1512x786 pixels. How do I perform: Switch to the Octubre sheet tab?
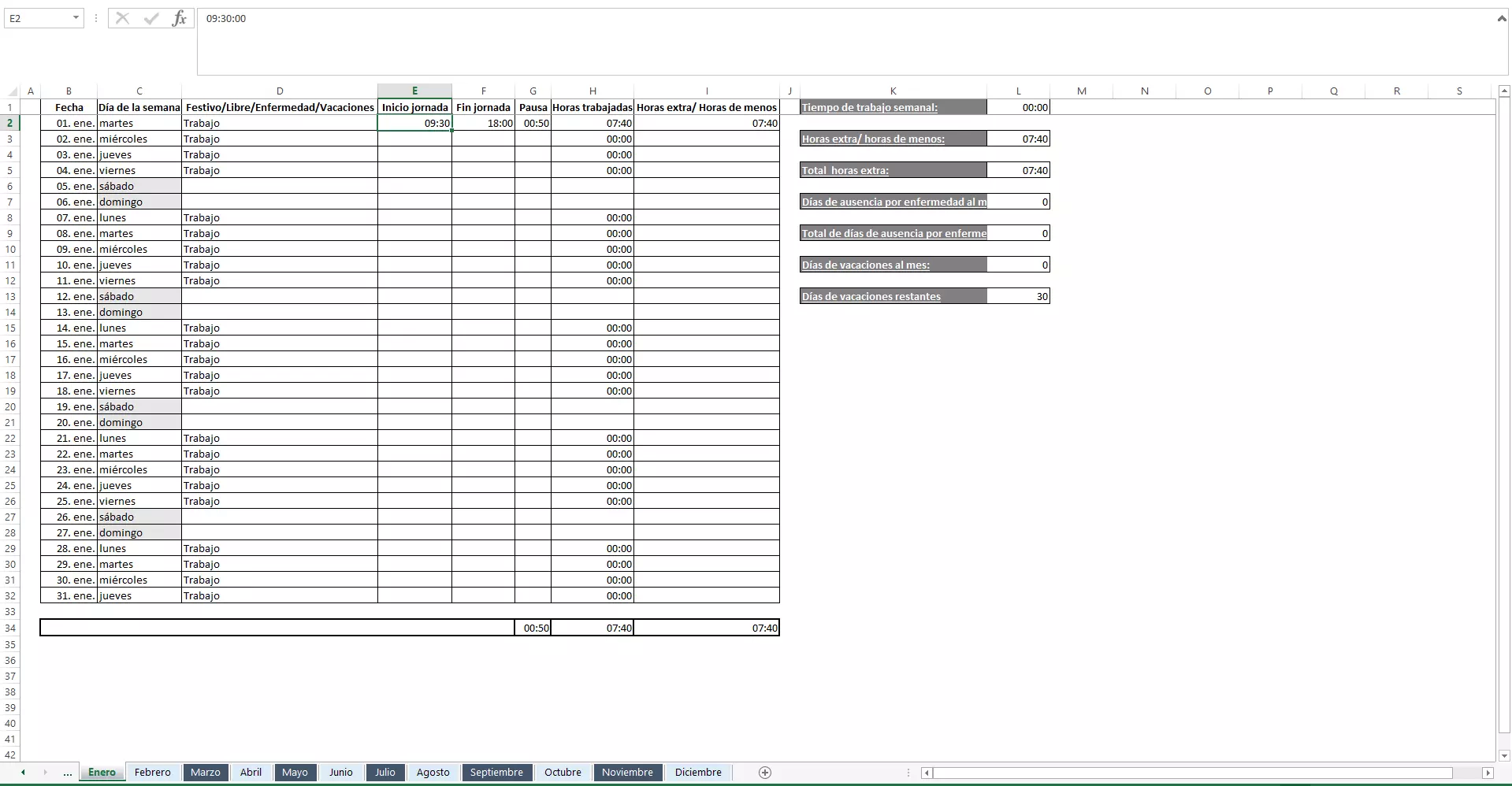coord(562,773)
